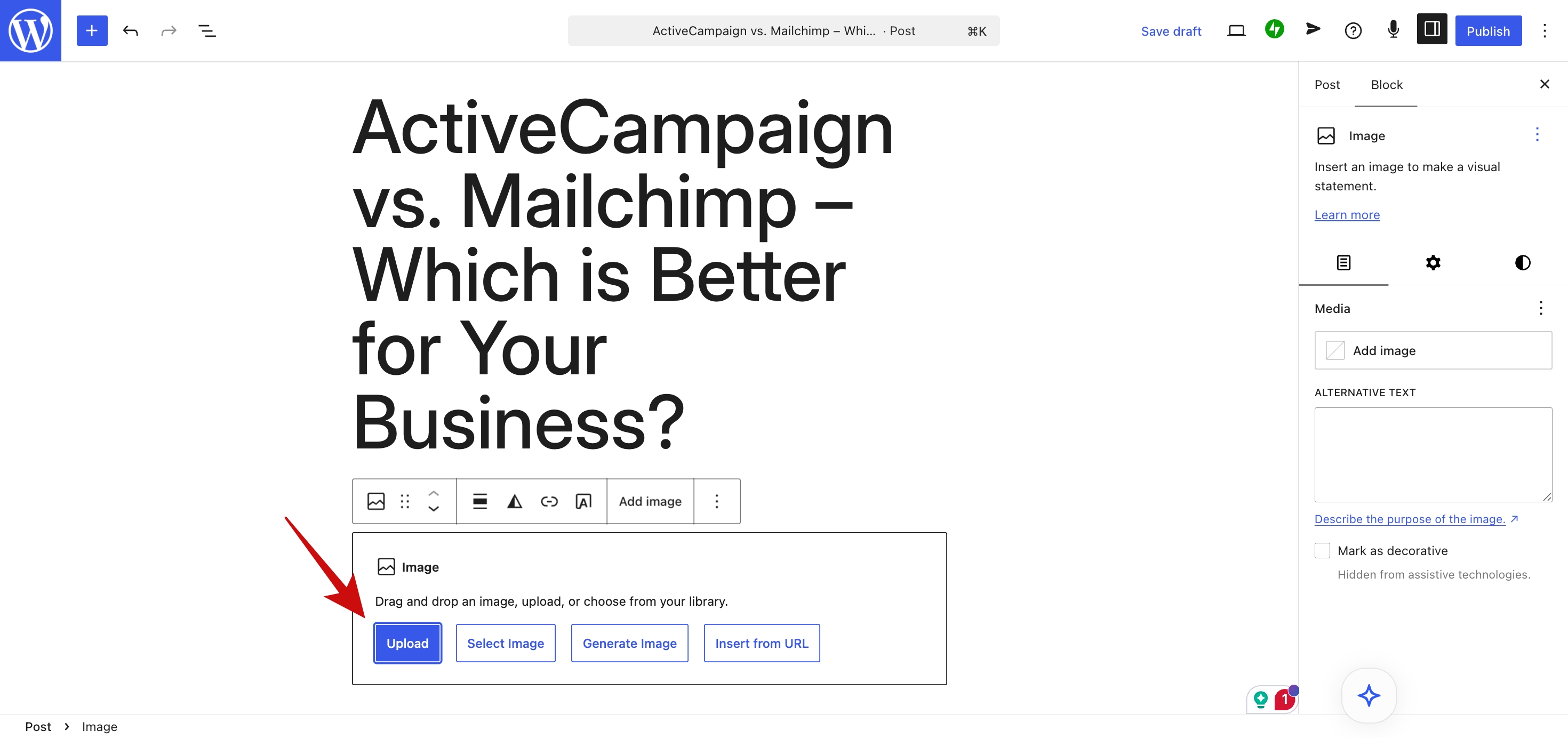Open the sparkle AI assistant button
The width and height of the screenshot is (1568, 738).
[x=1369, y=695]
